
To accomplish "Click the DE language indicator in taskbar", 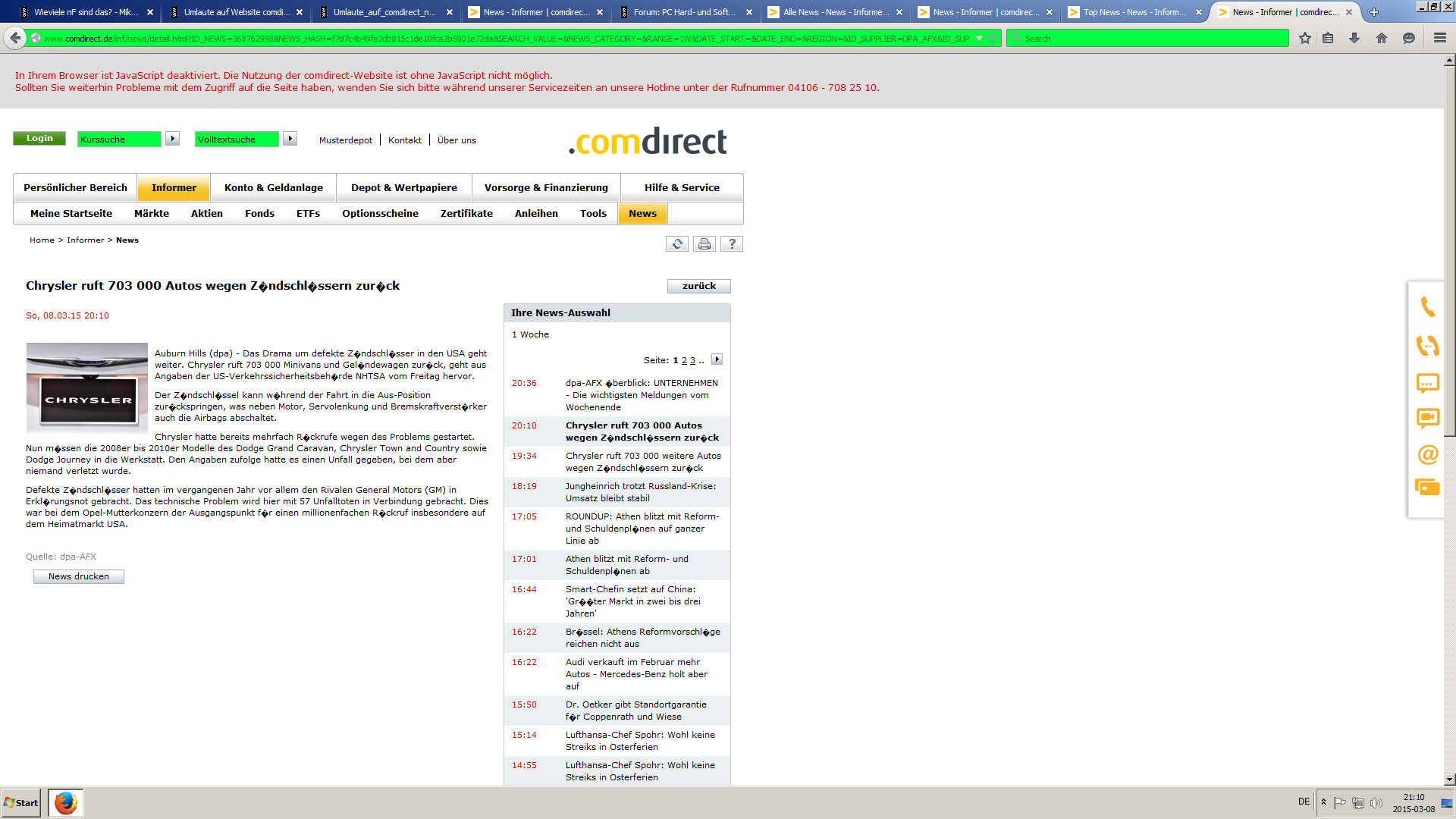I will click(1304, 802).
